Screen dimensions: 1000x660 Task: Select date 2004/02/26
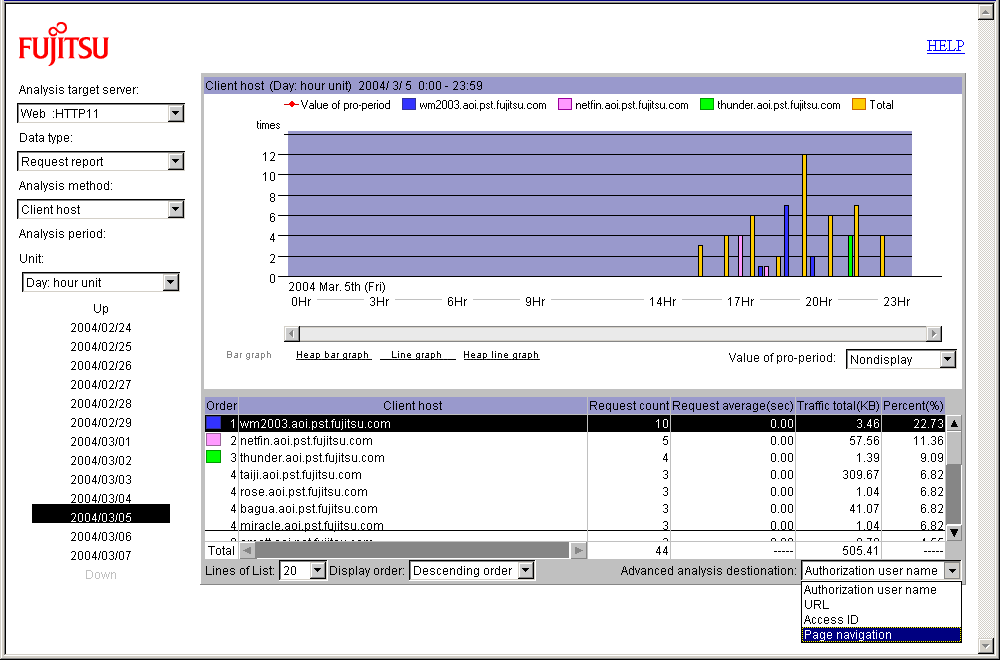(x=101, y=365)
